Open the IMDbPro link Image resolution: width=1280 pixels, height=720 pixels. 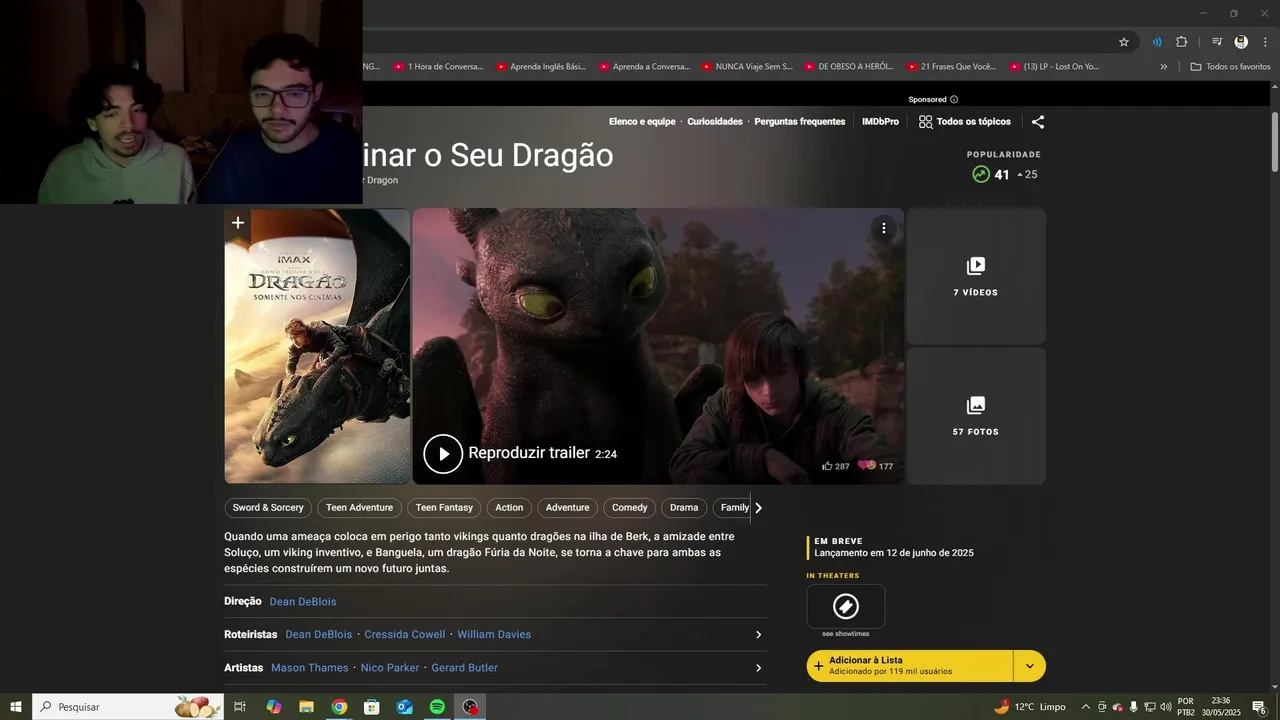coord(880,122)
